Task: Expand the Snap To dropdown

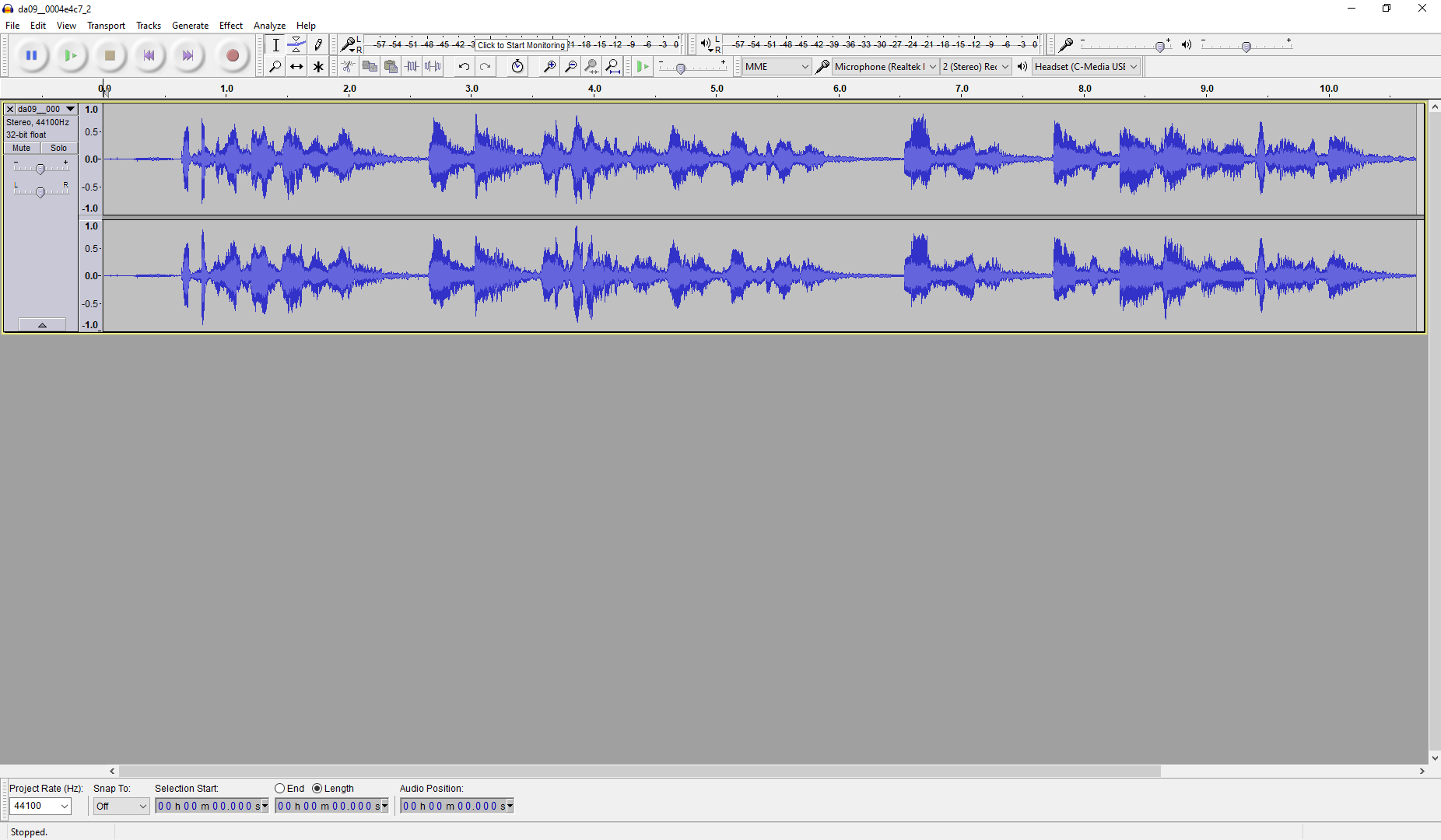Action: click(121, 806)
